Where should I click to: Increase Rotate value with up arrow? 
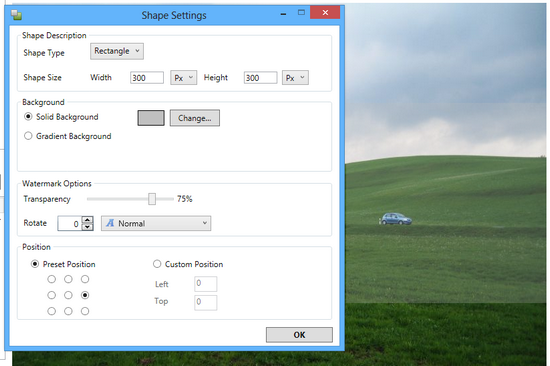(x=87, y=220)
